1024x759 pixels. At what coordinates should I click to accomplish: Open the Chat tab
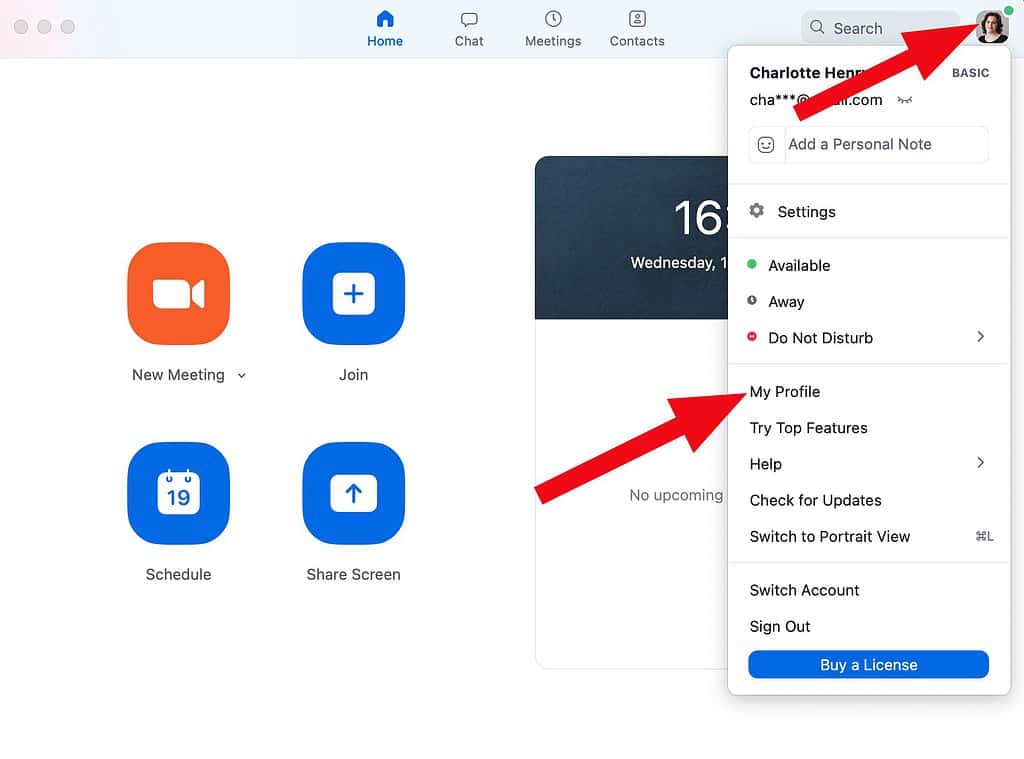[x=469, y=29]
